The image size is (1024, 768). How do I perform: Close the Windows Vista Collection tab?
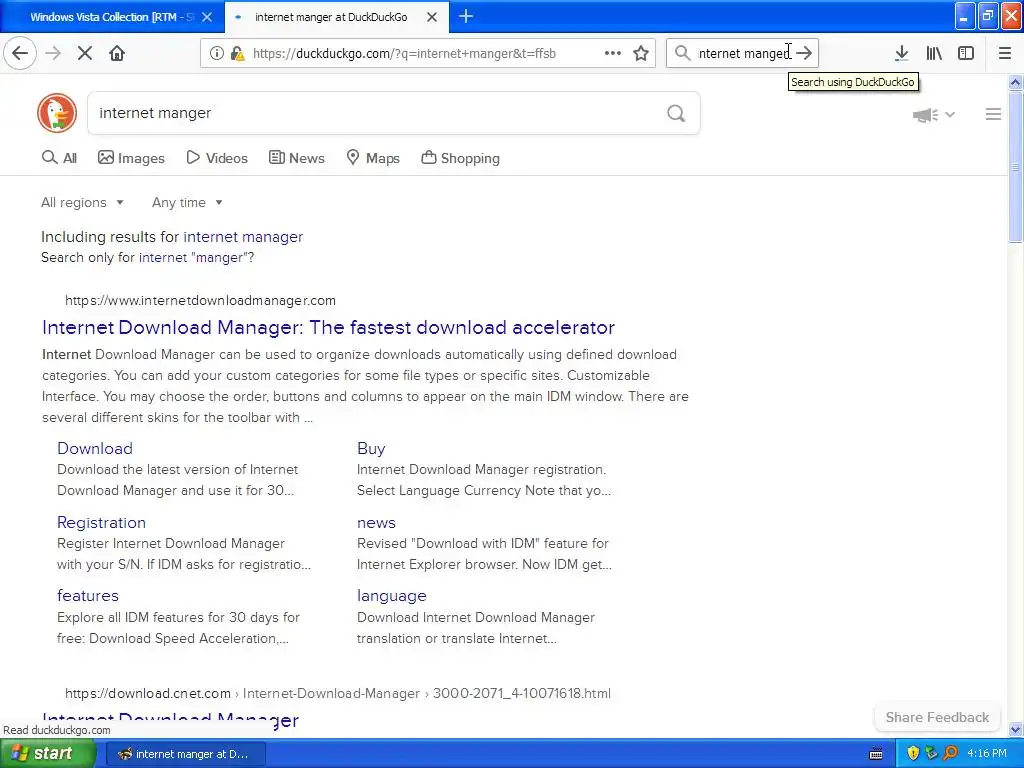tap(207, 17)
